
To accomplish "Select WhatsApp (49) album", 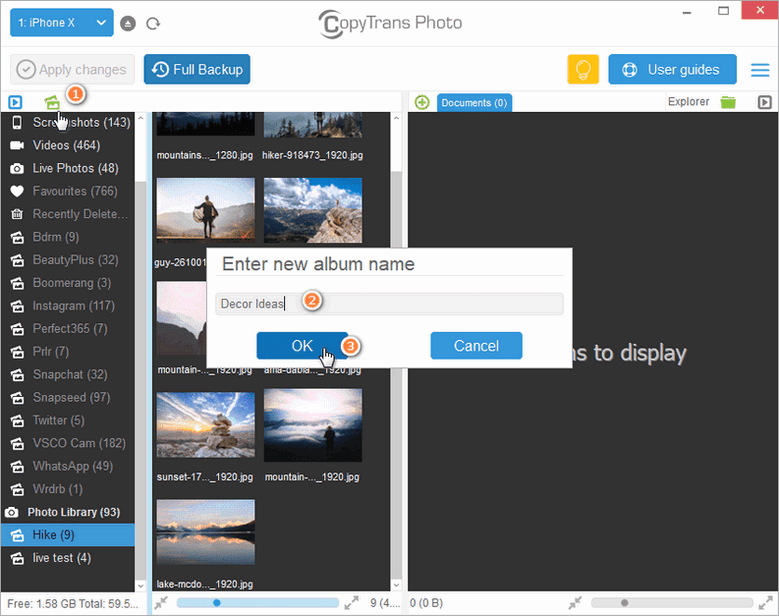I will click(x=68, y=466).
